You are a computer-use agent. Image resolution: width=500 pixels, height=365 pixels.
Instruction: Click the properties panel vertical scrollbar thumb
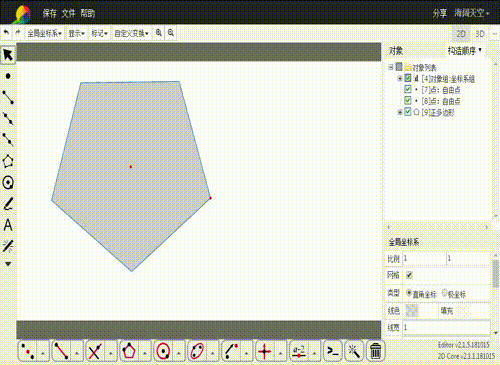click(x=496, y=274)
